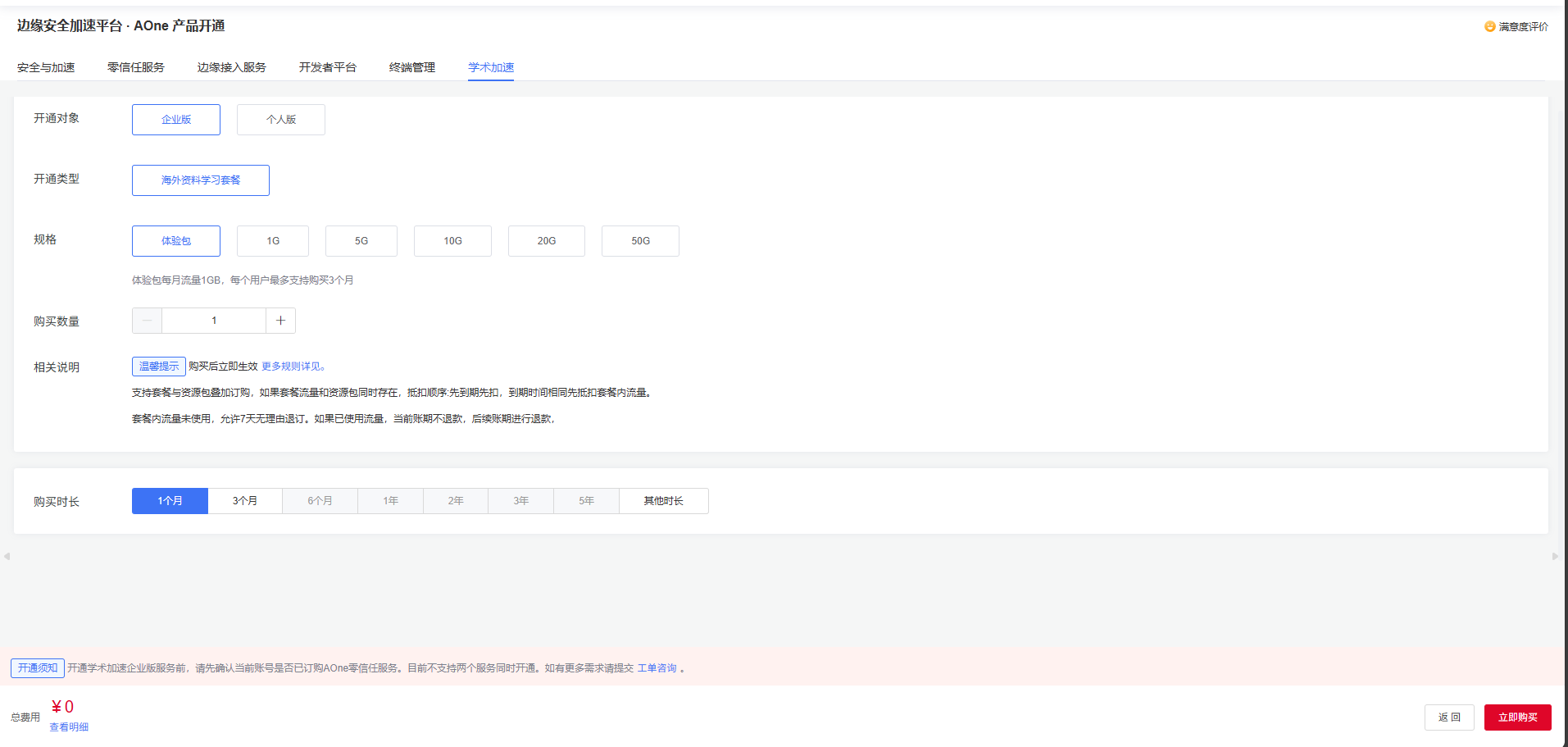Screen dimensions: 1568x747
Task: Select the 海外资料学习套餐 type
Action: [201, 180]
